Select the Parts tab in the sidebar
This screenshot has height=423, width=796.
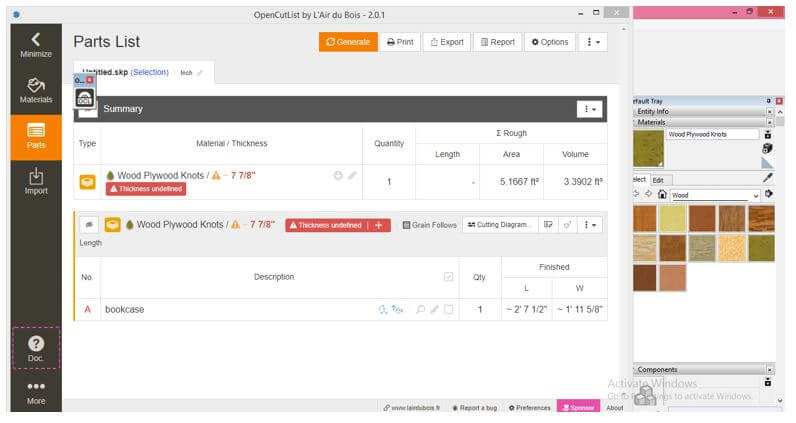(36, 137)
